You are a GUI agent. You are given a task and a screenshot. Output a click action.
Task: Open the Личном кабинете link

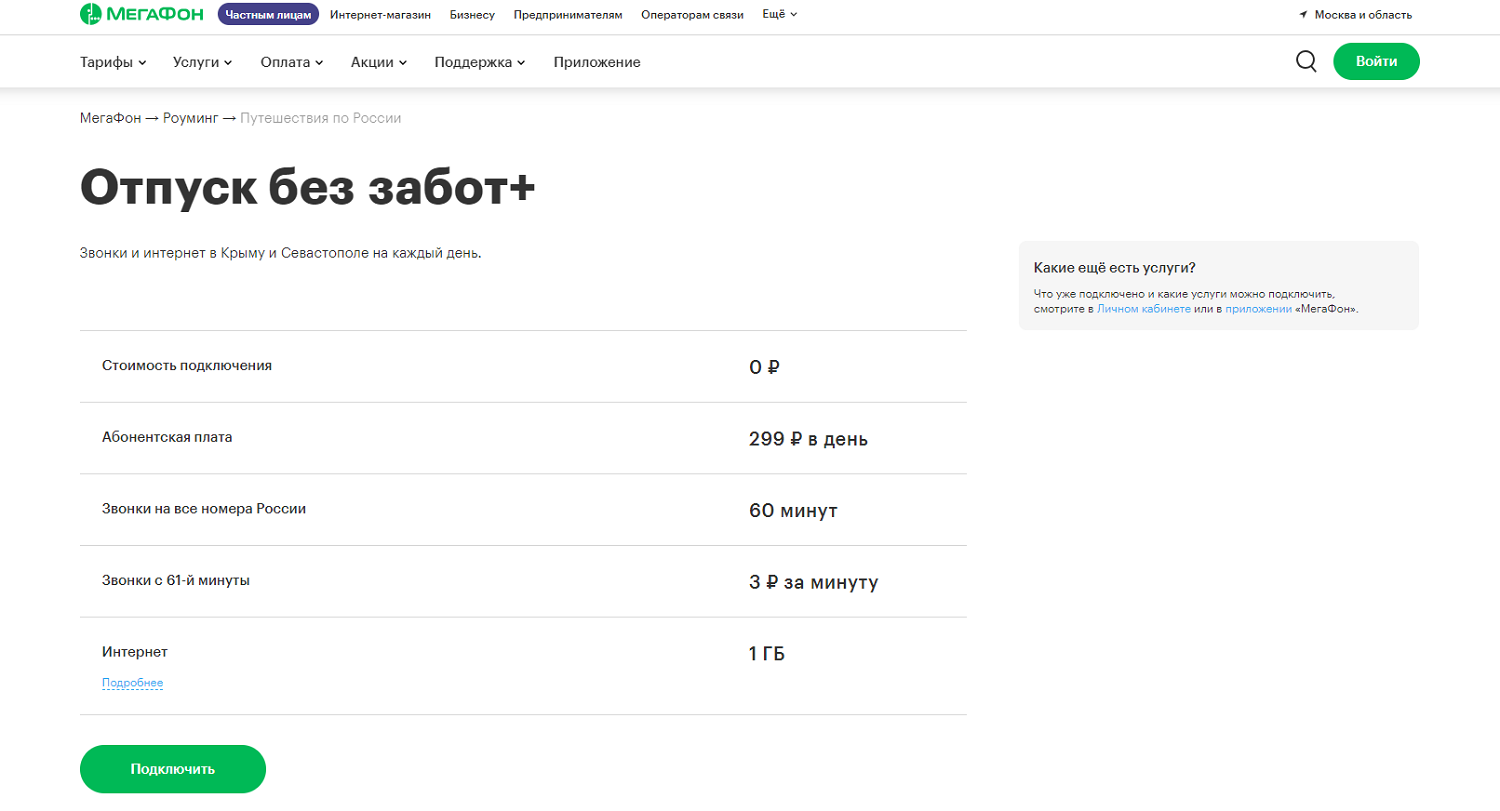click(x=1143, y=309)
